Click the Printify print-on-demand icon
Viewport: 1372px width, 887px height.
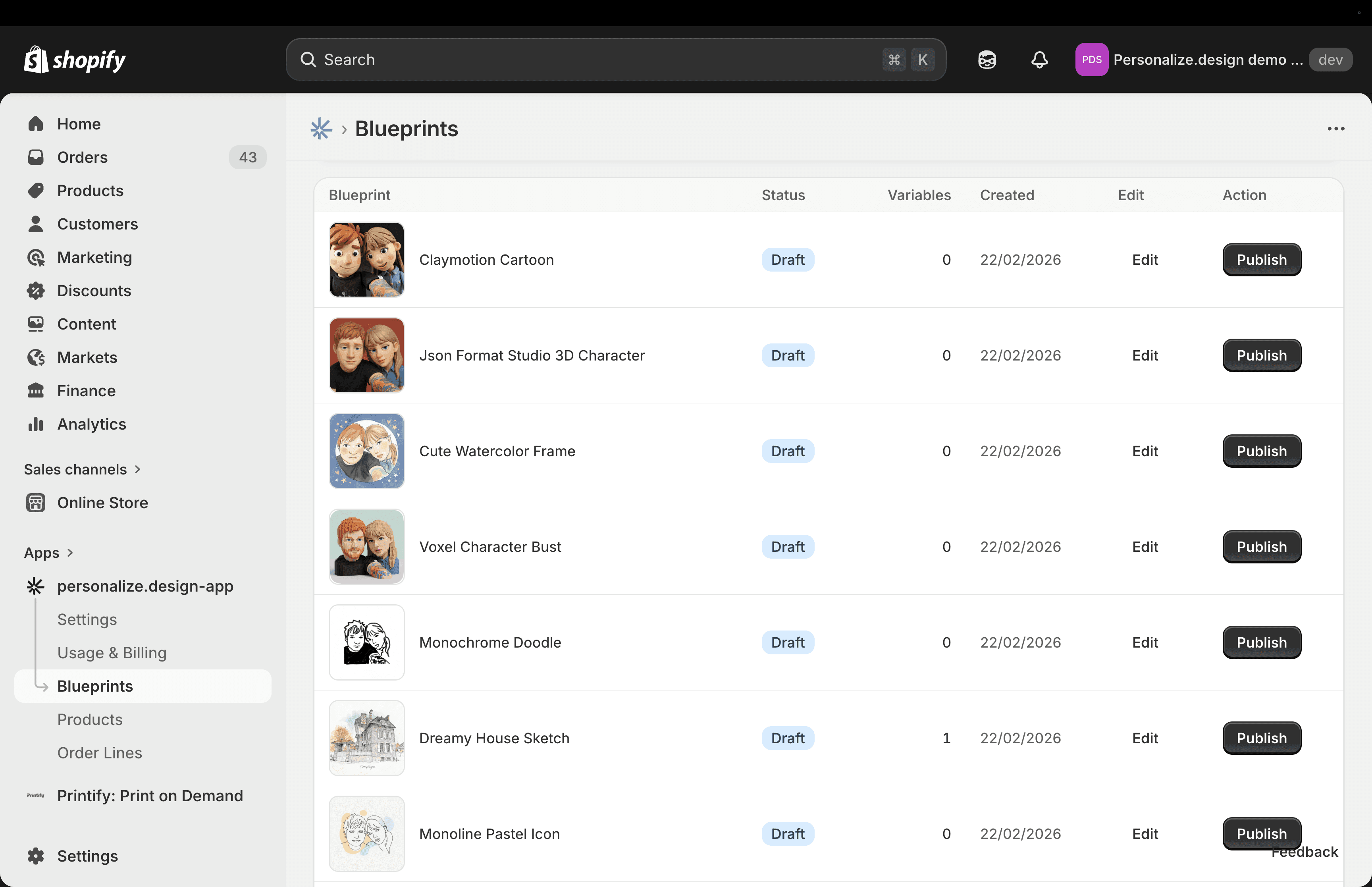point(35,795)
